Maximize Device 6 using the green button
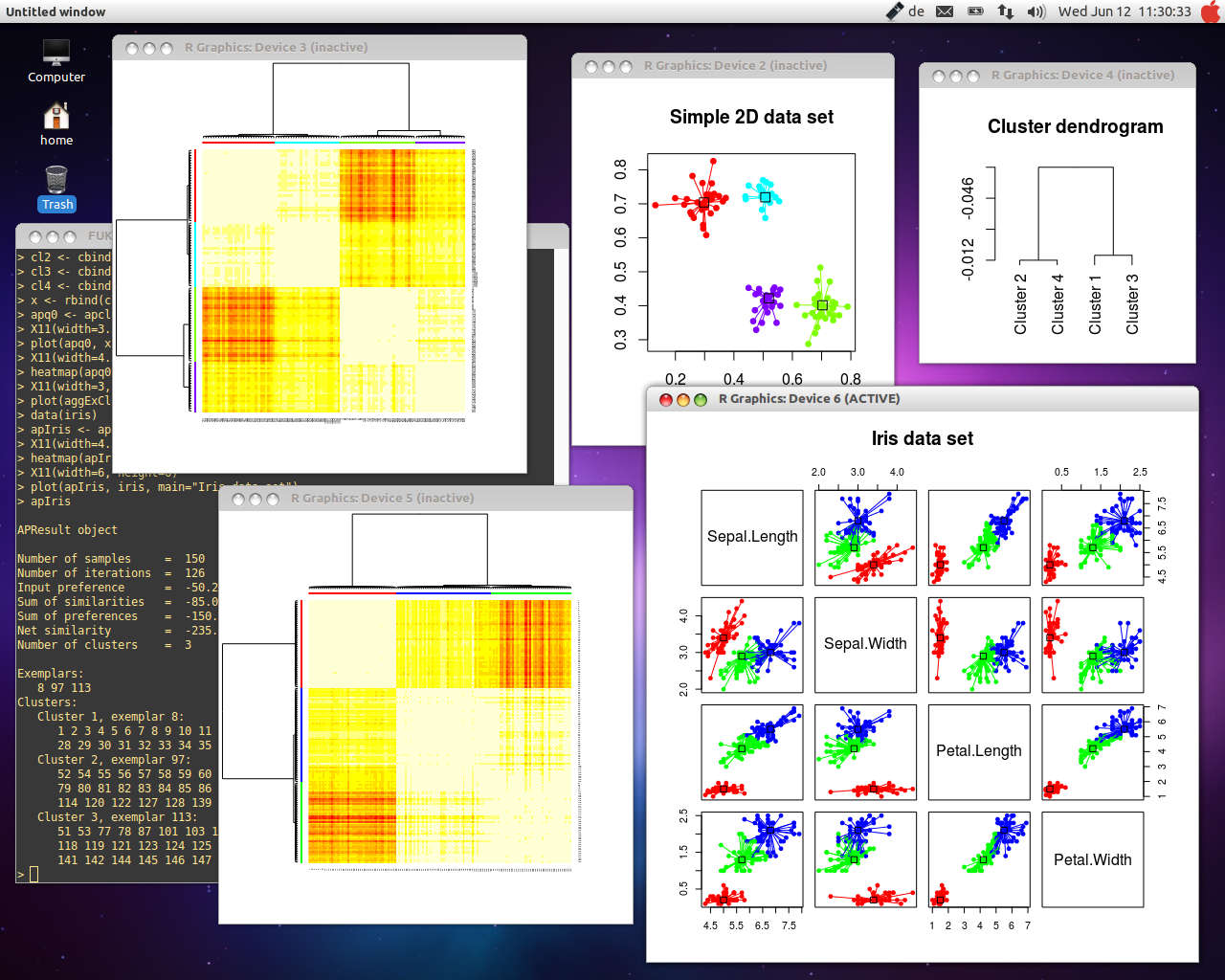Screen dimensions: 1225x980 [701, 399]
